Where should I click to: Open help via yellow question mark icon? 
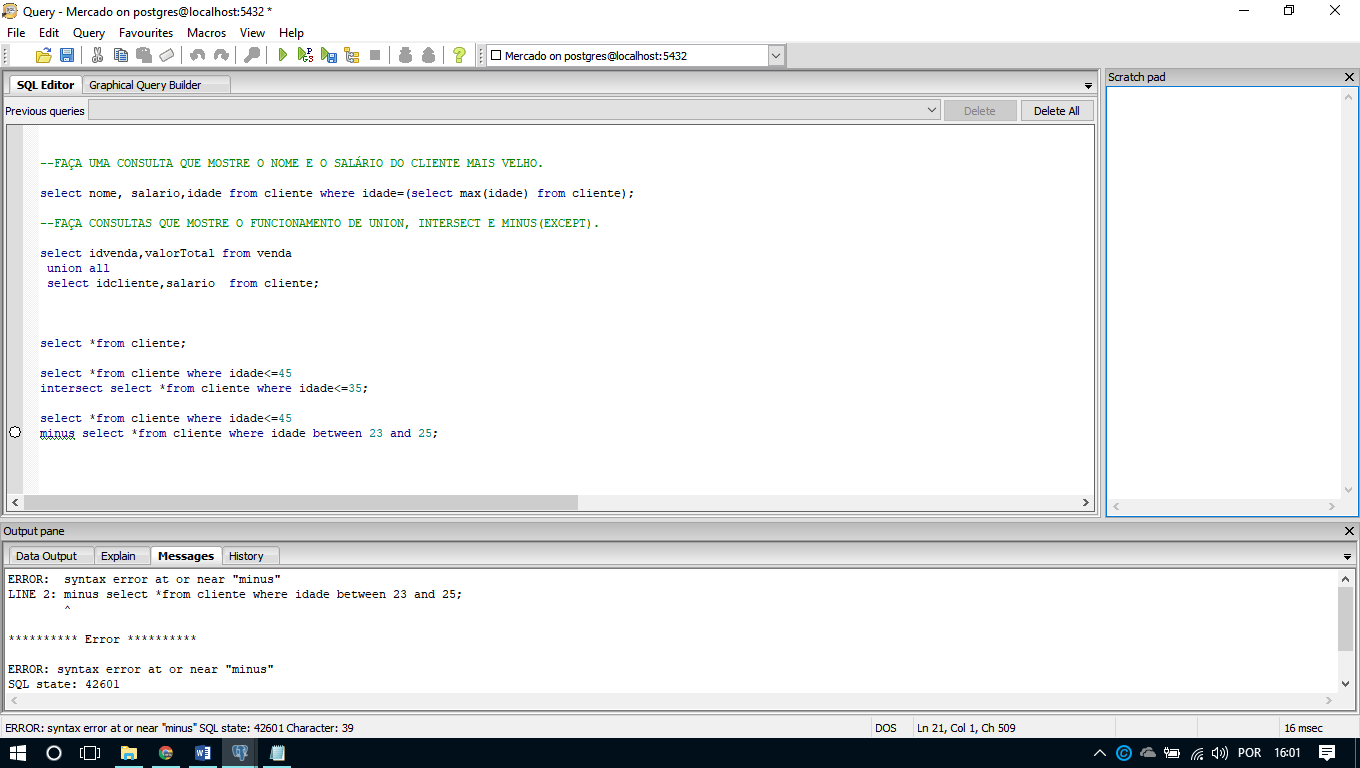pyautogui.click(x=459, y=56)
